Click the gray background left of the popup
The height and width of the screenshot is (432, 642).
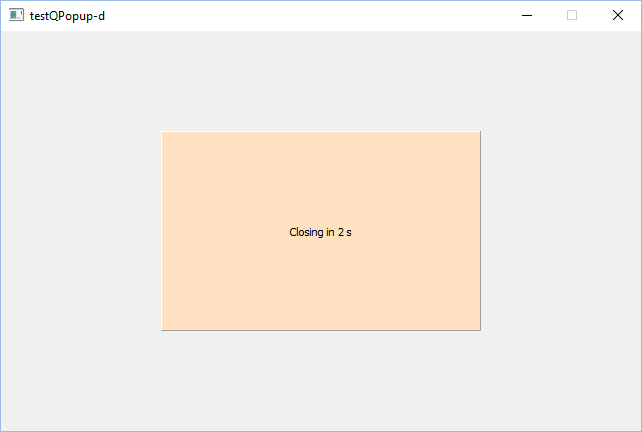[80, 230]
